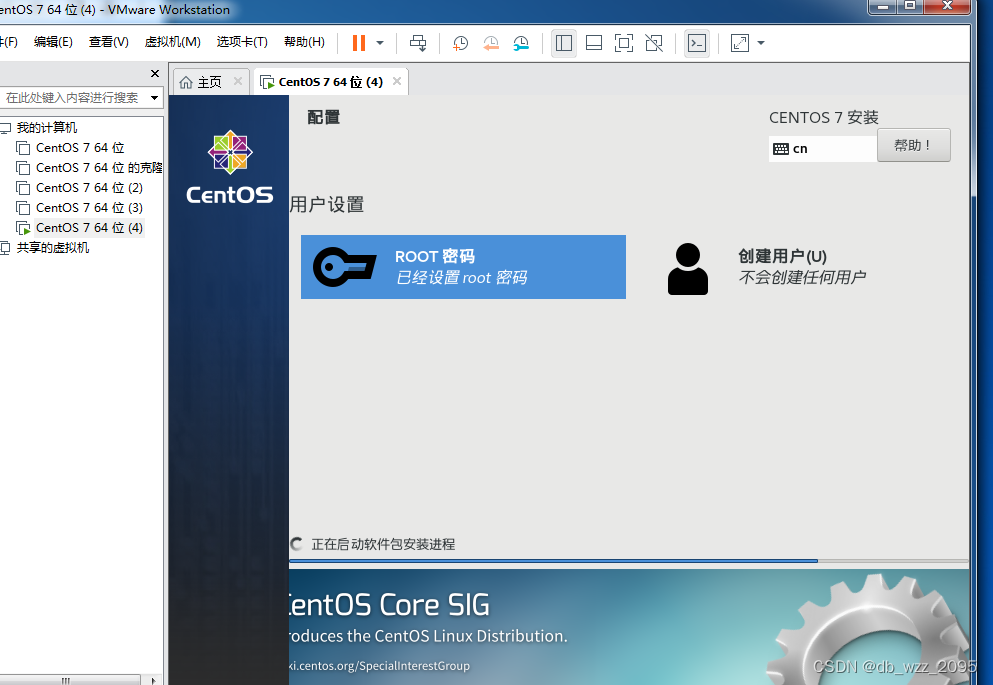Close the 主页 tab
The image size is (993, 685).
(x=237, y=81)
